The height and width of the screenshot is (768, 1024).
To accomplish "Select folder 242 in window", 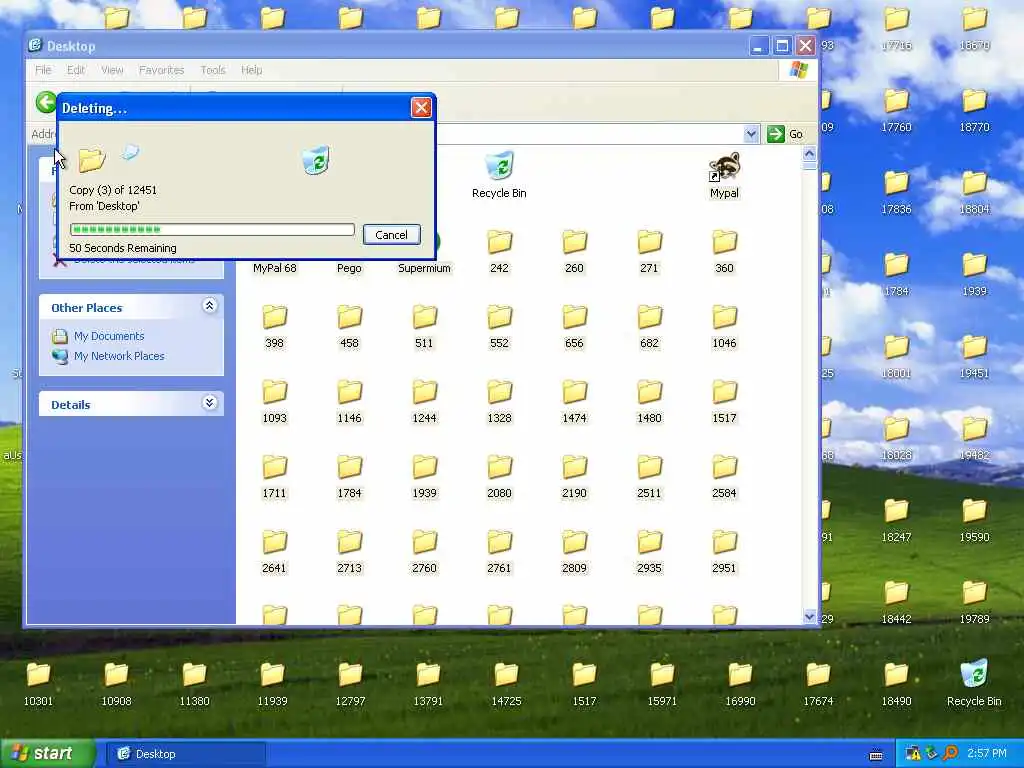I will click(500, 251).
